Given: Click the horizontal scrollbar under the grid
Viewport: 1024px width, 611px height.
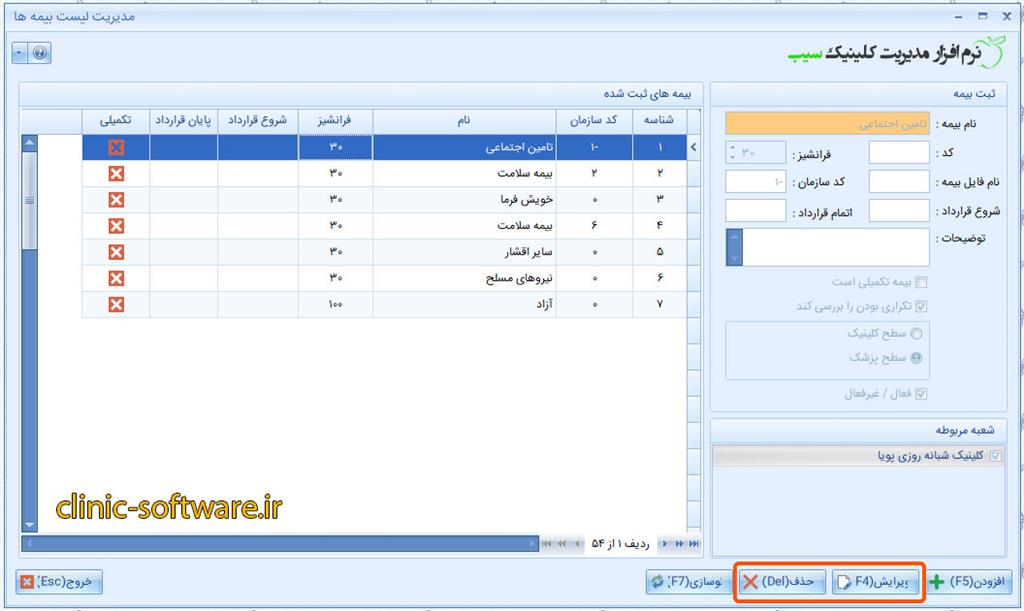Looking at the screenshot, I should (x=280, y=543).
